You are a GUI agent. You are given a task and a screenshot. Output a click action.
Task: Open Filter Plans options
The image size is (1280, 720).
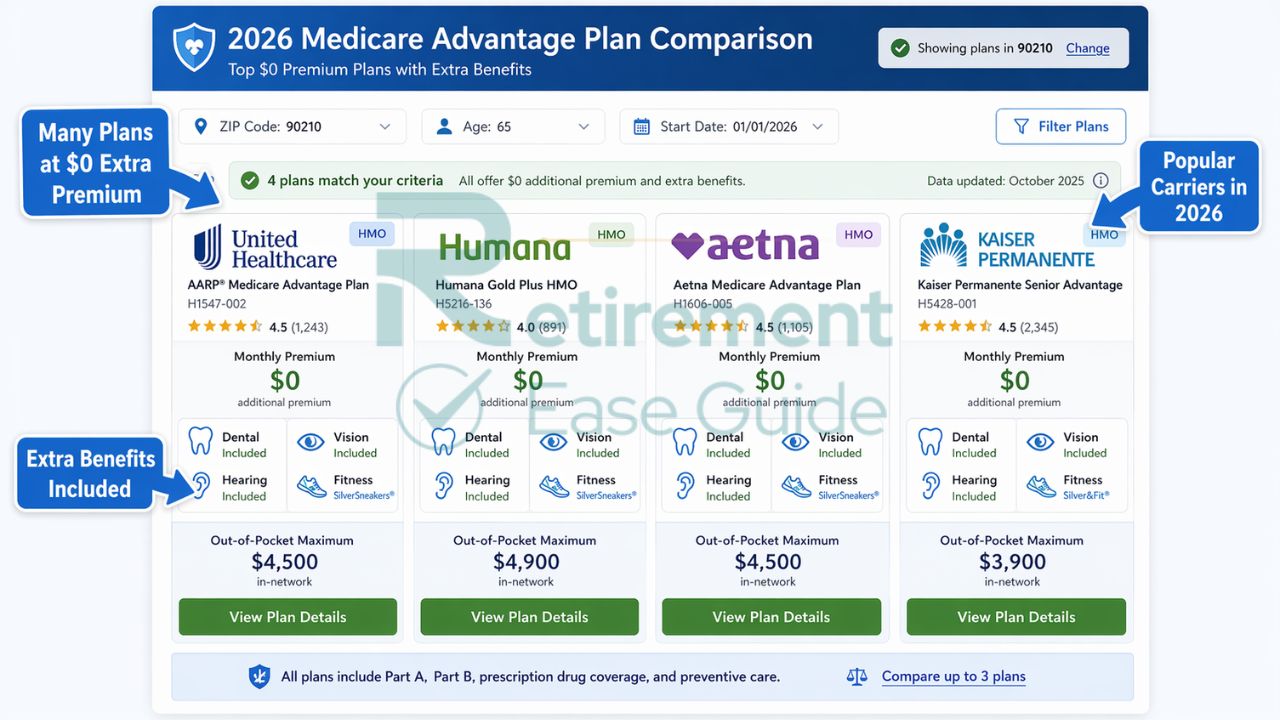tap(1060, 126)
